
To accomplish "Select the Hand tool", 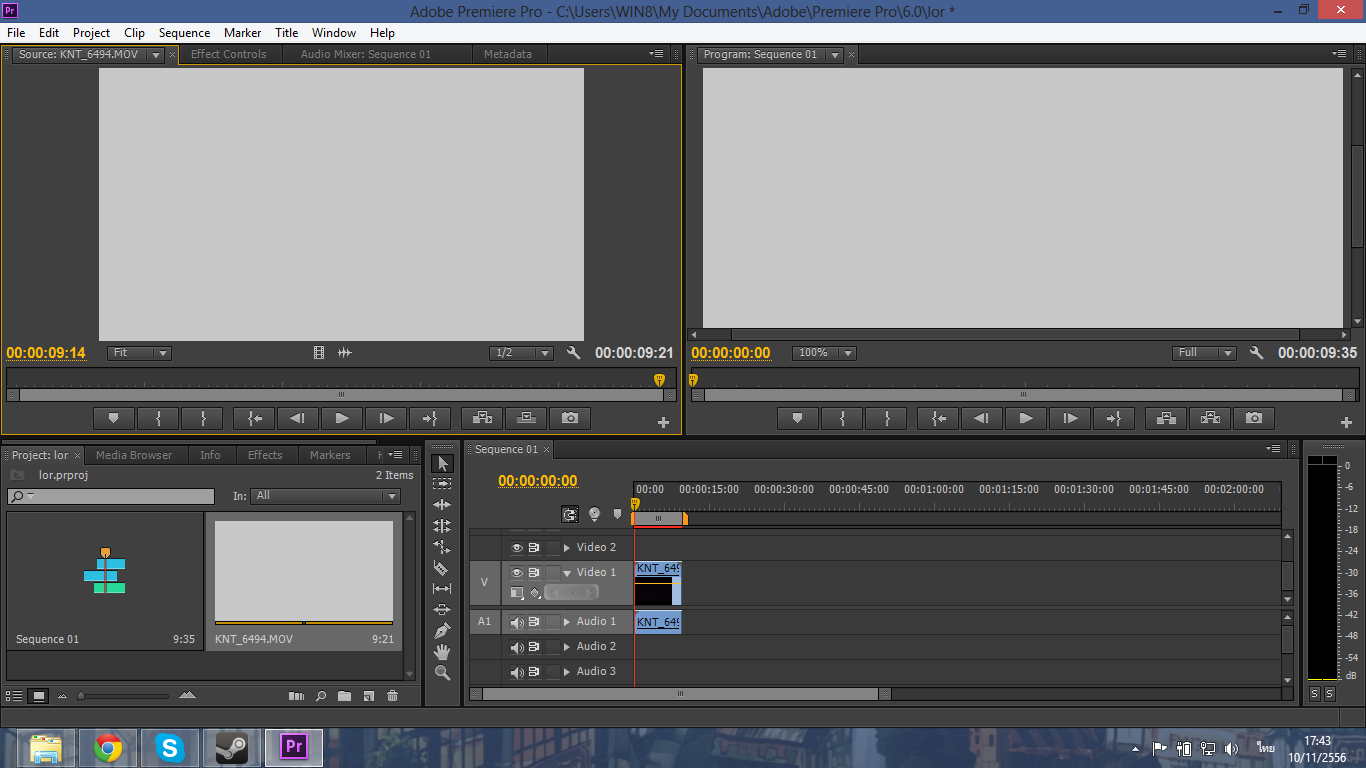I will [442, 652].
